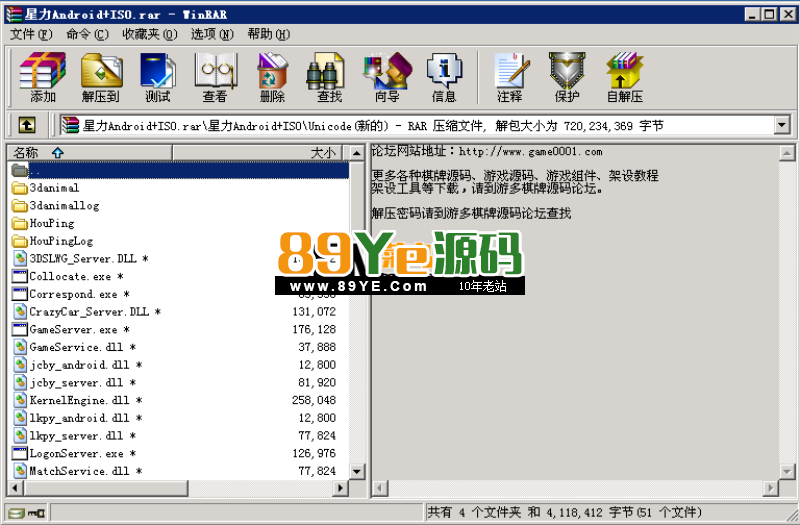This screenshot has height=525, width=800.
Task: Open the Options (选项) menu
Action: (x=212, y=35)
